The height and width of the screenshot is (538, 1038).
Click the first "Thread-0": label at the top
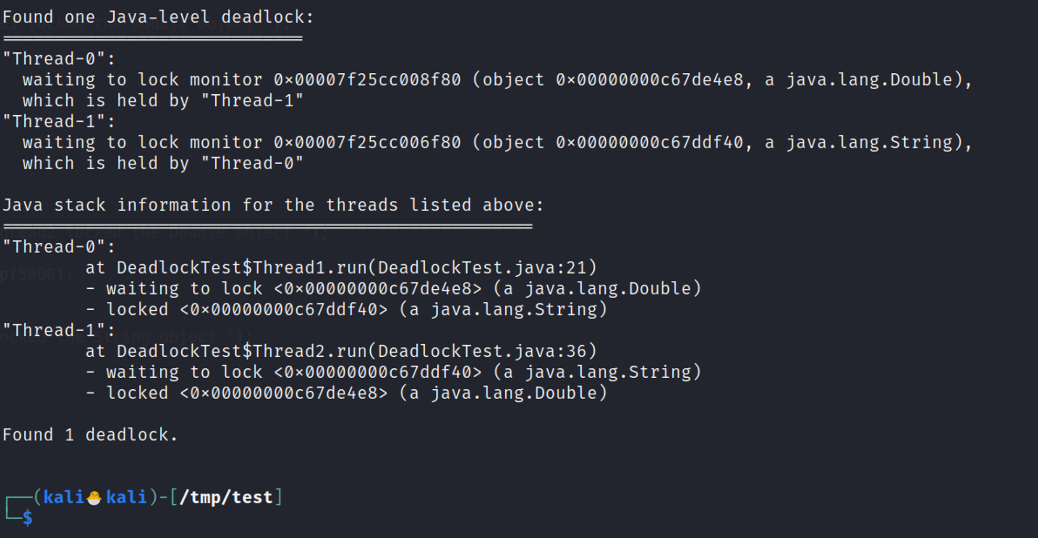pyautogui.click(x=58, y=59)
